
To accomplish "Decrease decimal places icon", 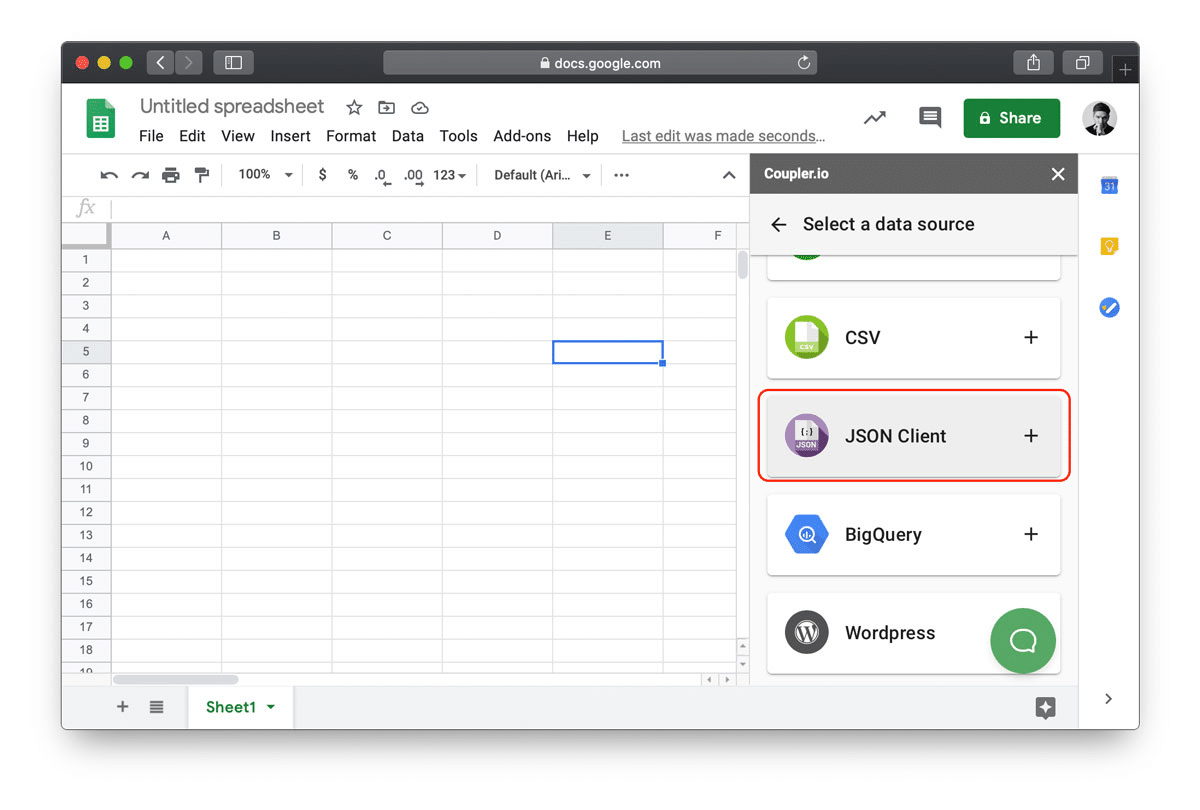I will (382, 176).
